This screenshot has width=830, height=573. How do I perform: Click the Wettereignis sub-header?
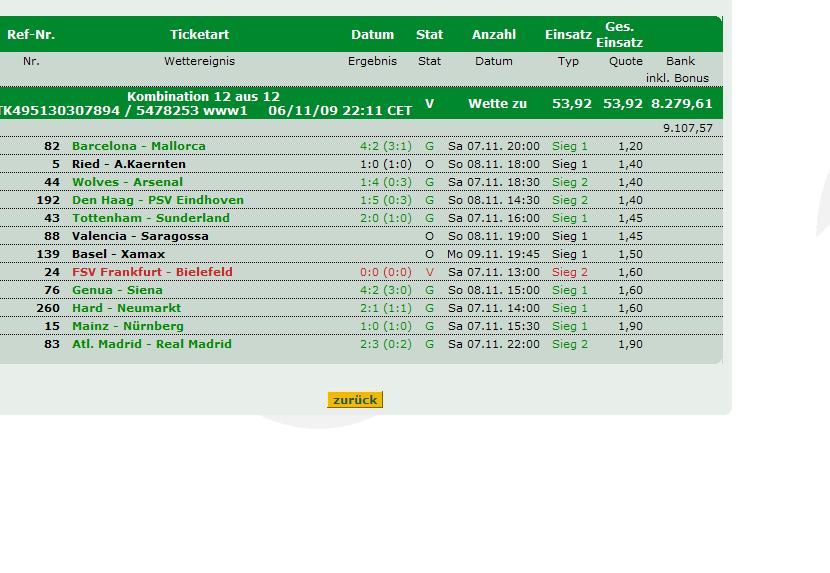[x=200, y=61]
